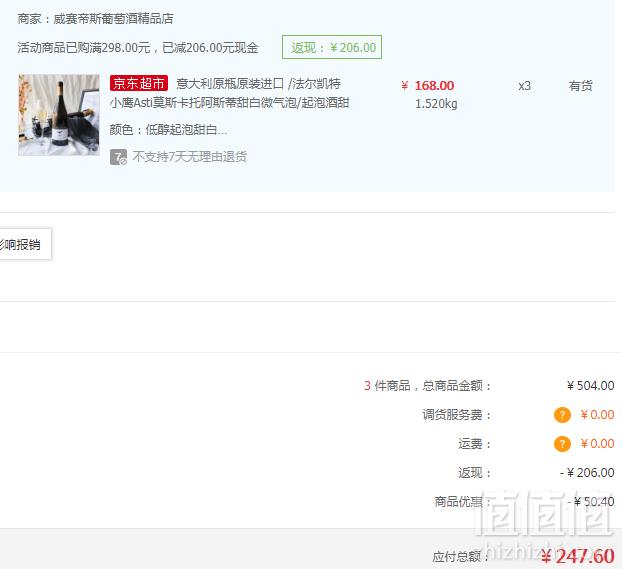Image resolution: width=622 pixels, height=569 pixels.
Task: Click the 返现: ¥206.00 green badge
Action: coord(332,47)
